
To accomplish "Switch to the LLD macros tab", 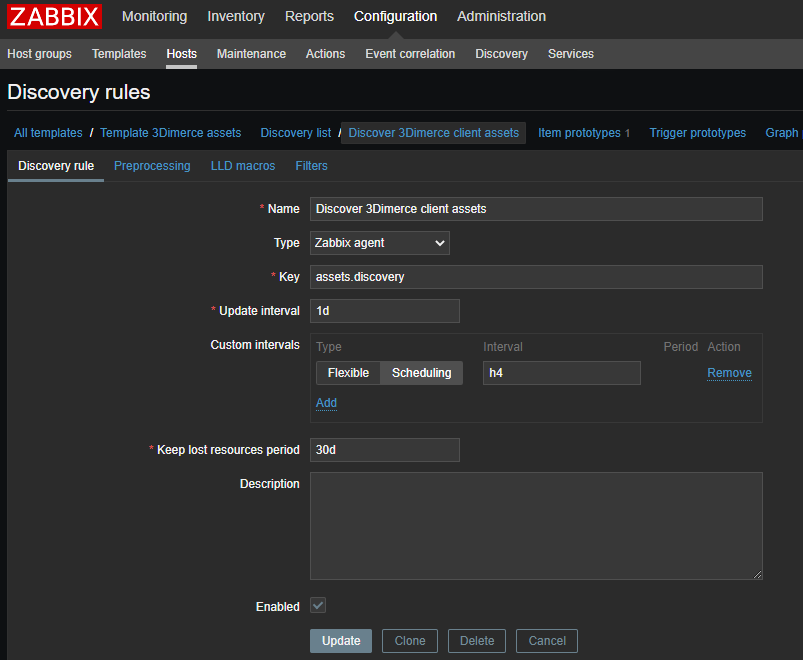I will point(242,166).
